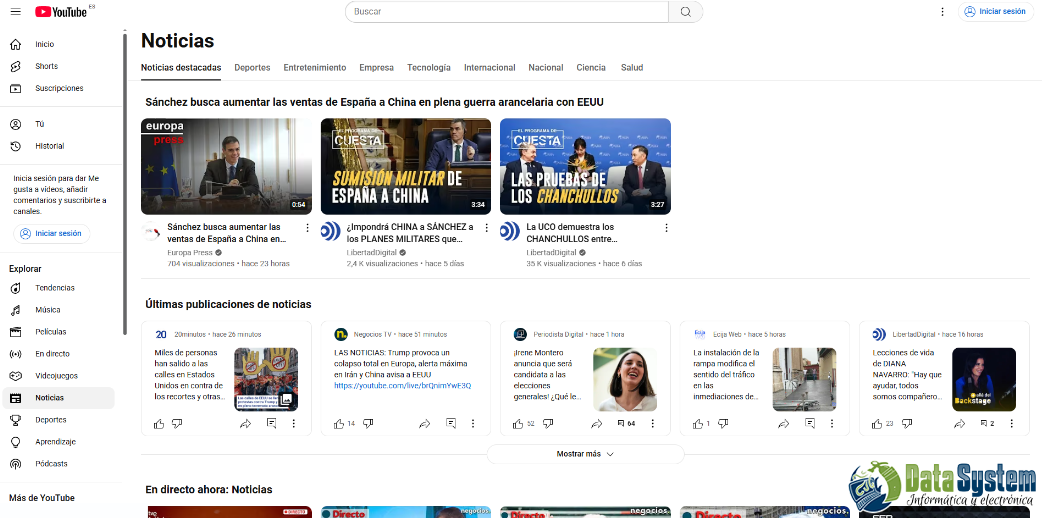Dislike the 20minutos post
This screenshot has height=518, width=1042.
[177, 424]
